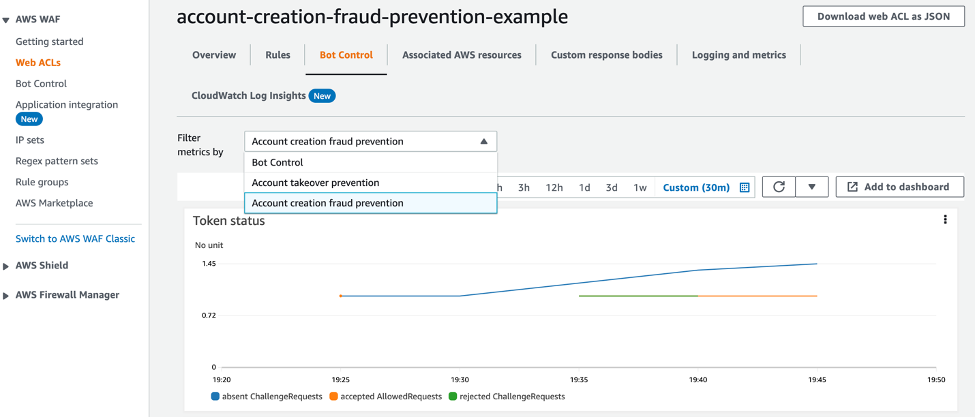Open Logging and metrics tab
The height and width of the screenshot is (418, 977).
(x=739, y=55)
